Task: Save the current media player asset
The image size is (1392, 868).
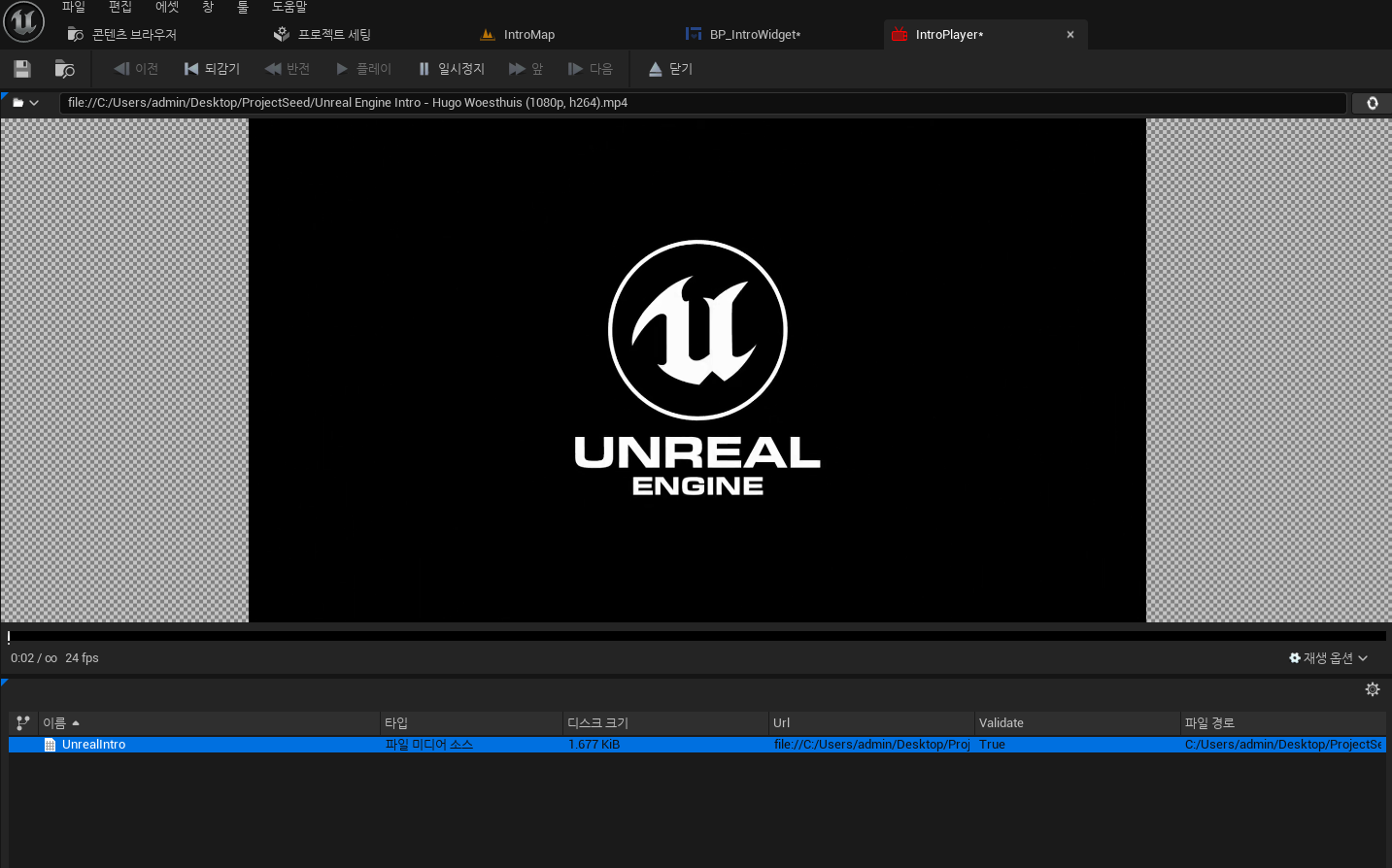Action: pos(22,69)
